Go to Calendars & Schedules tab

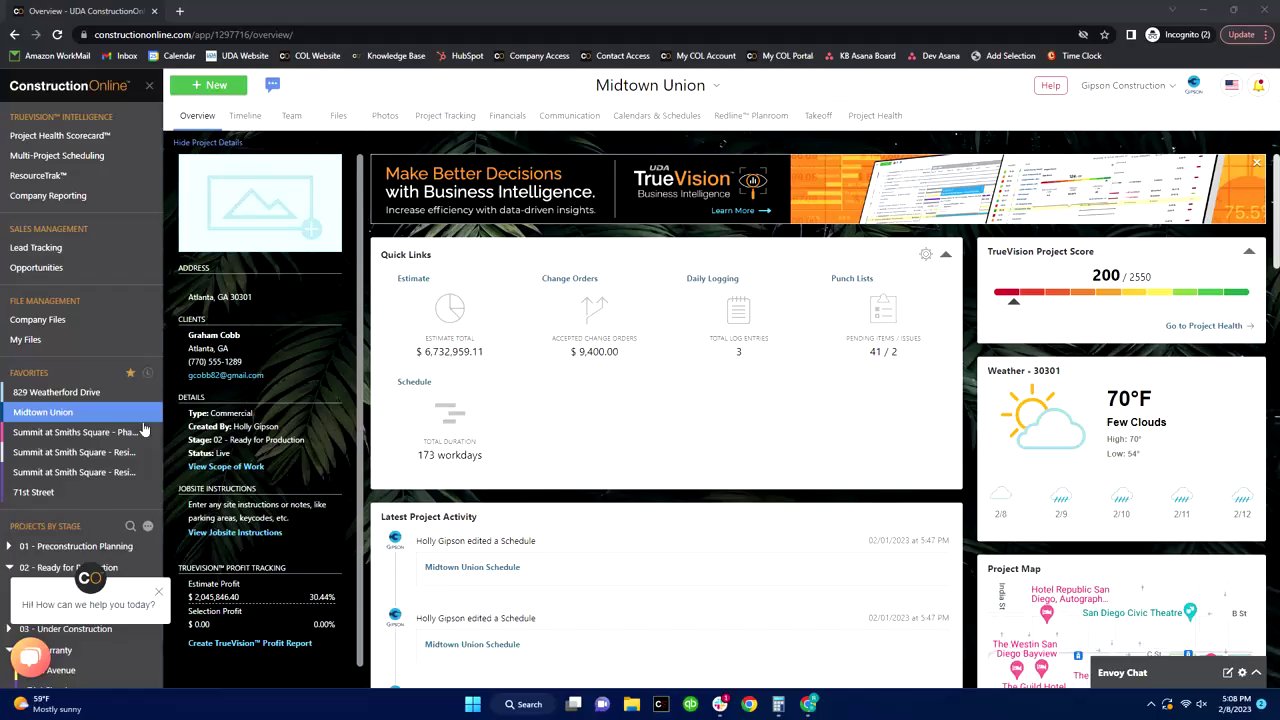click(x=657, y=116)
